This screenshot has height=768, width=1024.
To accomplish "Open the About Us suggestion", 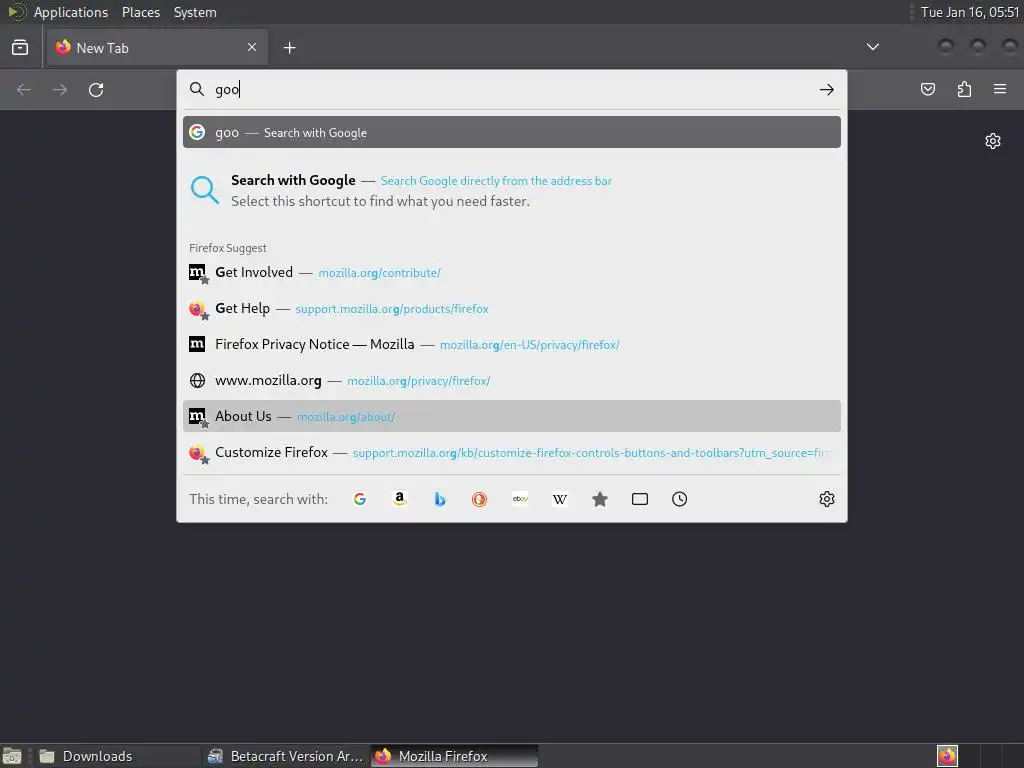I will click(512, 416).
